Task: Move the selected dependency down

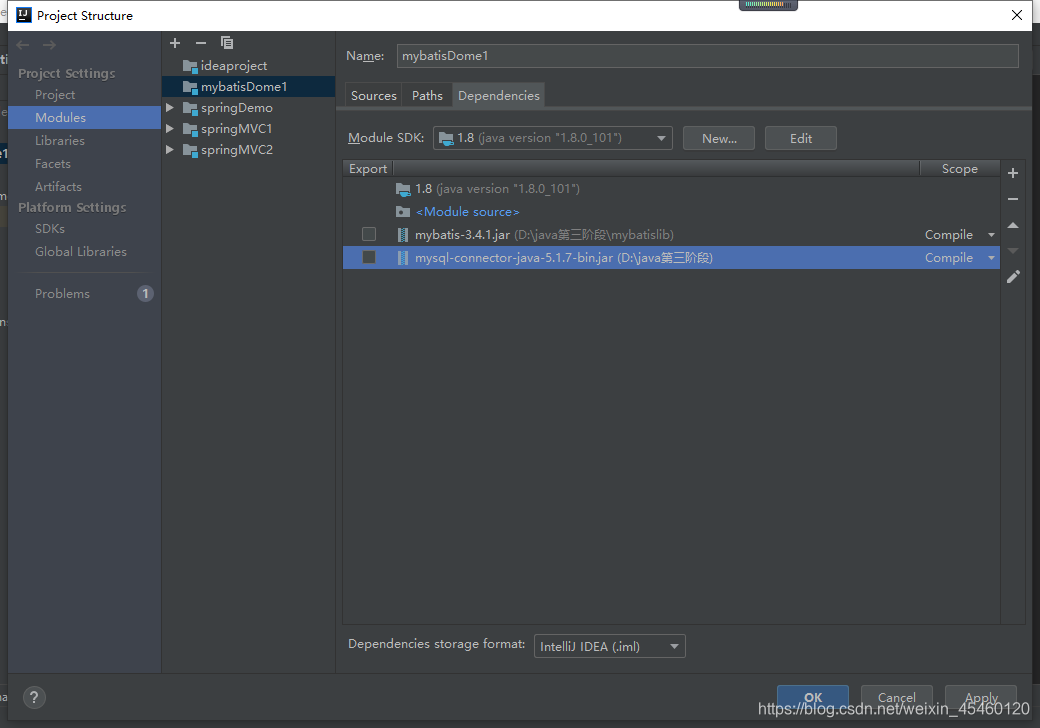Action: pyautogui.click(x=1013, y=251)
